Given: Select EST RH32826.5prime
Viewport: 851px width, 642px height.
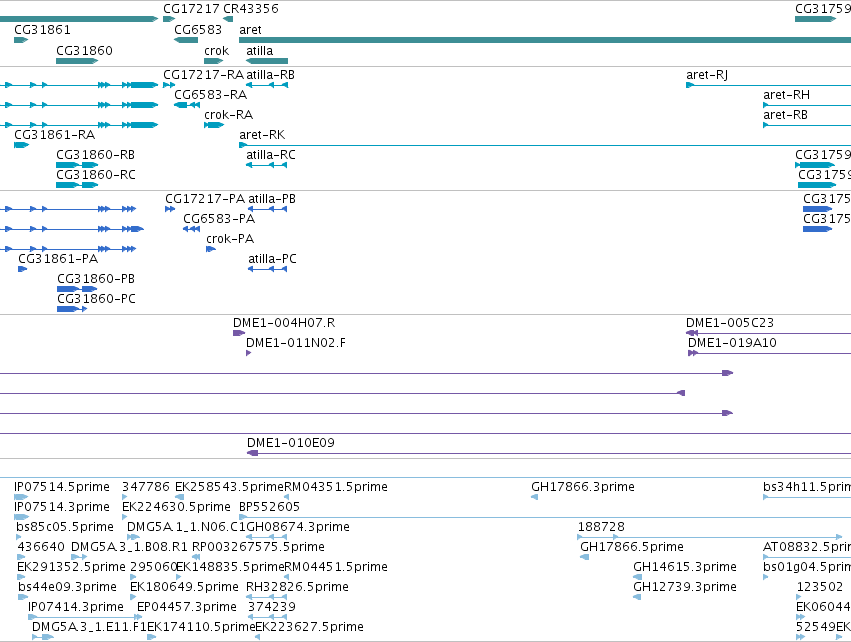Looking at the screenshot, I should coord(297,587).
